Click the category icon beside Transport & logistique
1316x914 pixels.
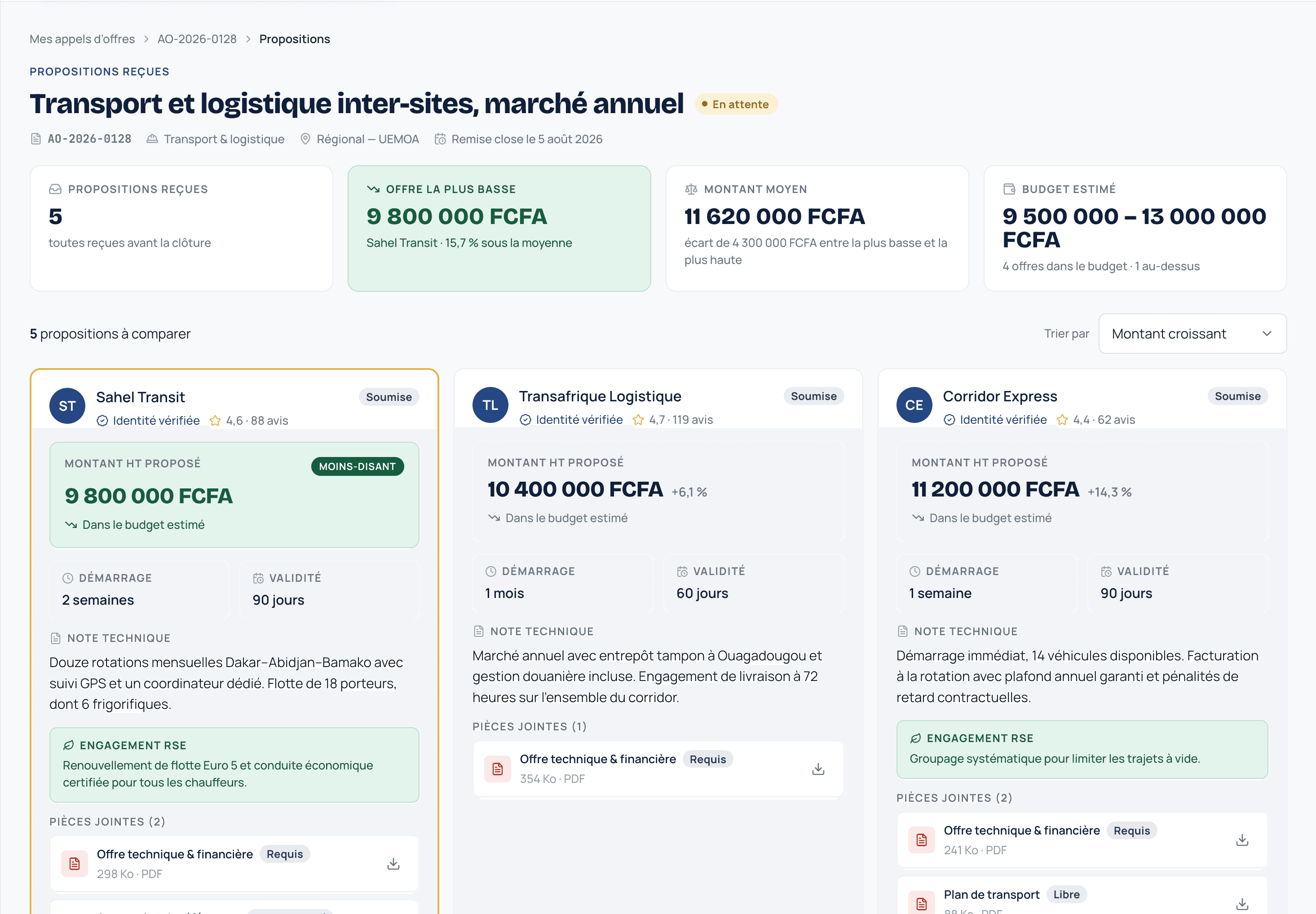152,139
